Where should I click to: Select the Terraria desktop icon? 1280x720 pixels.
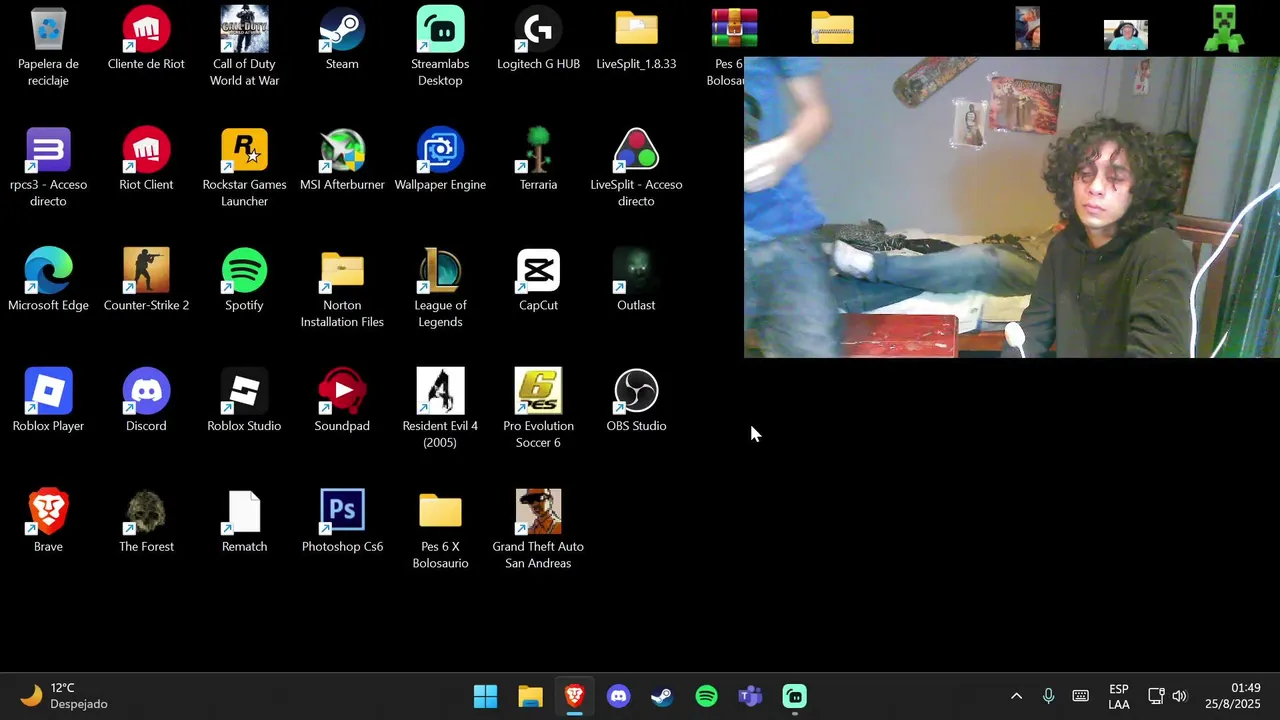pos(538,160)
